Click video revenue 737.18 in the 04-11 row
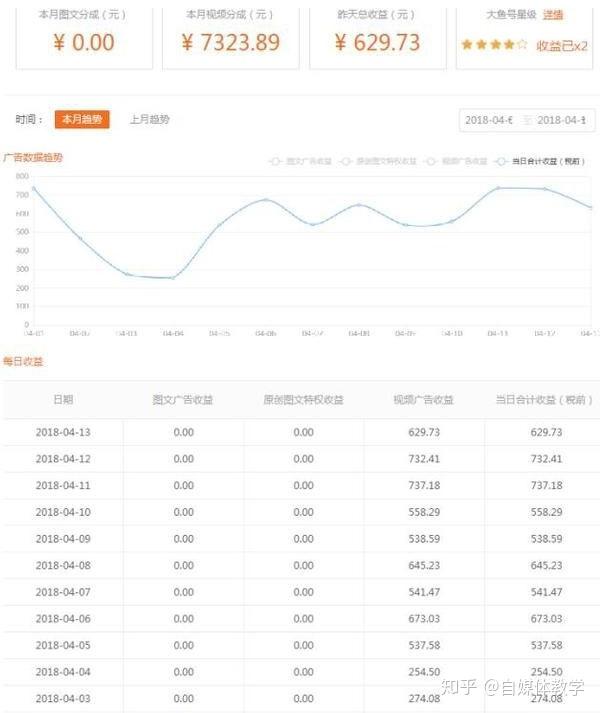Screen dimensions: 600x713 point(424,485)
